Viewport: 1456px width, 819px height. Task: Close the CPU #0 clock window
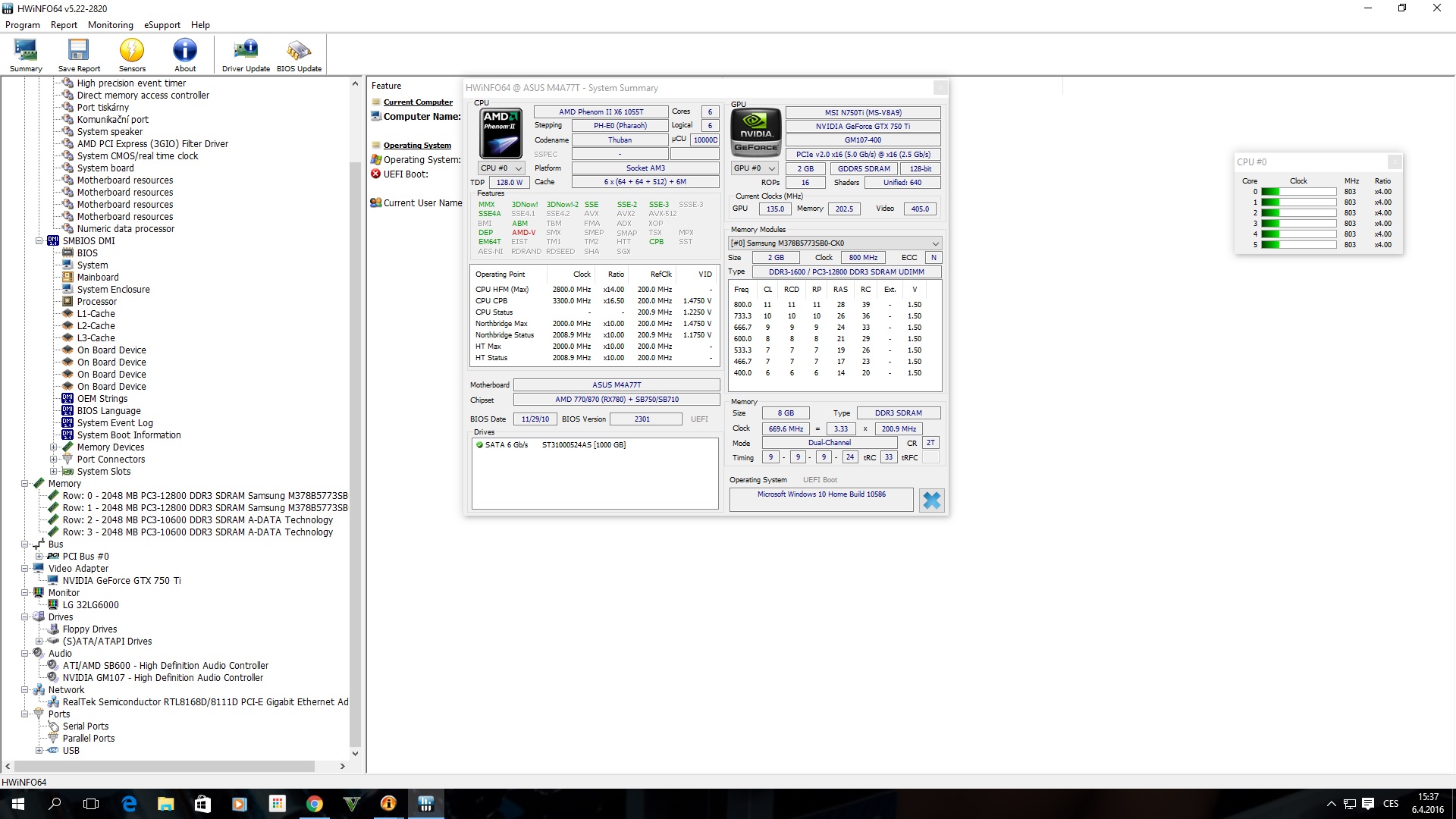(x=1395, y=162)
